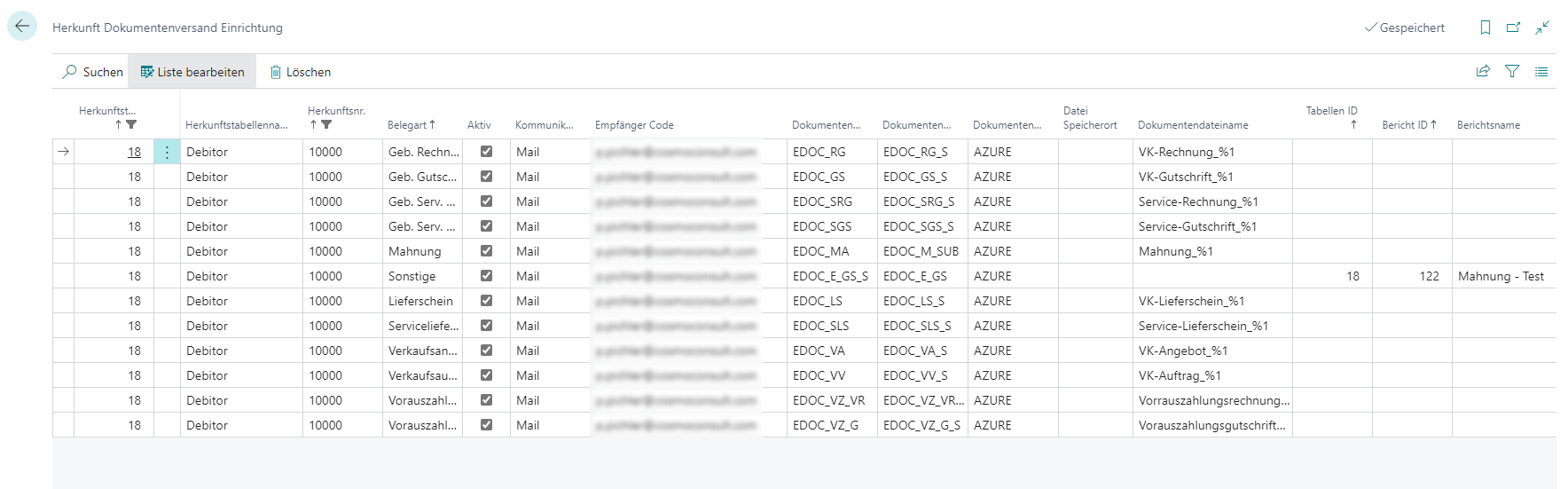Open the filter pane funnel icon
This screenshot has height=489, width=1568.
[x=1512, y=72]
